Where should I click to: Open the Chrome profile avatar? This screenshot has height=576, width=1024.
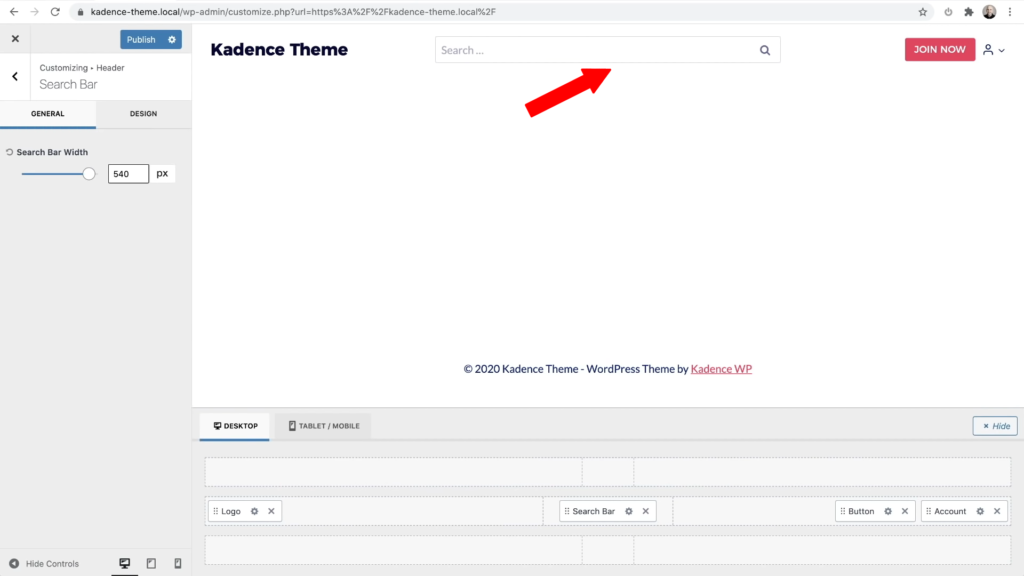pos(989,12)
